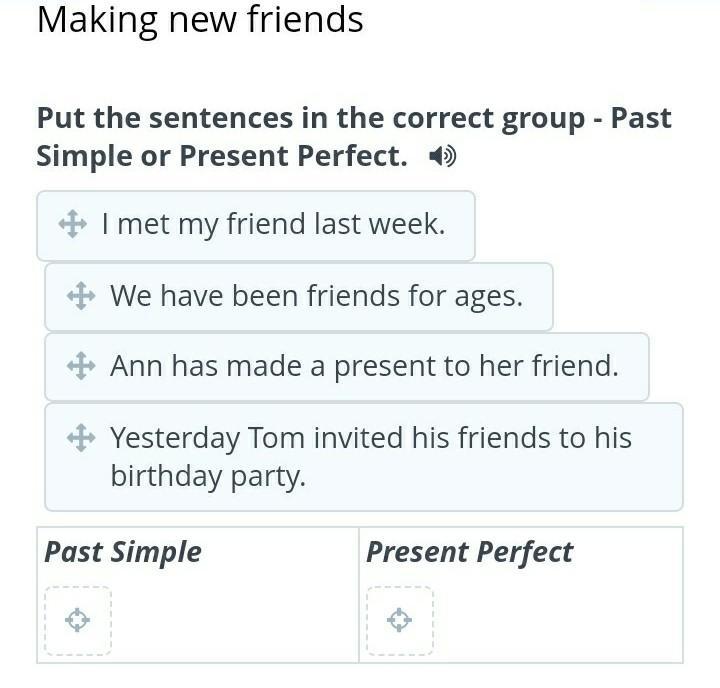Image resolution: width=720 pixels, height=688 pixels.
Task: Click the "Making new friends" page title
Action: click(x=200, y=19)
